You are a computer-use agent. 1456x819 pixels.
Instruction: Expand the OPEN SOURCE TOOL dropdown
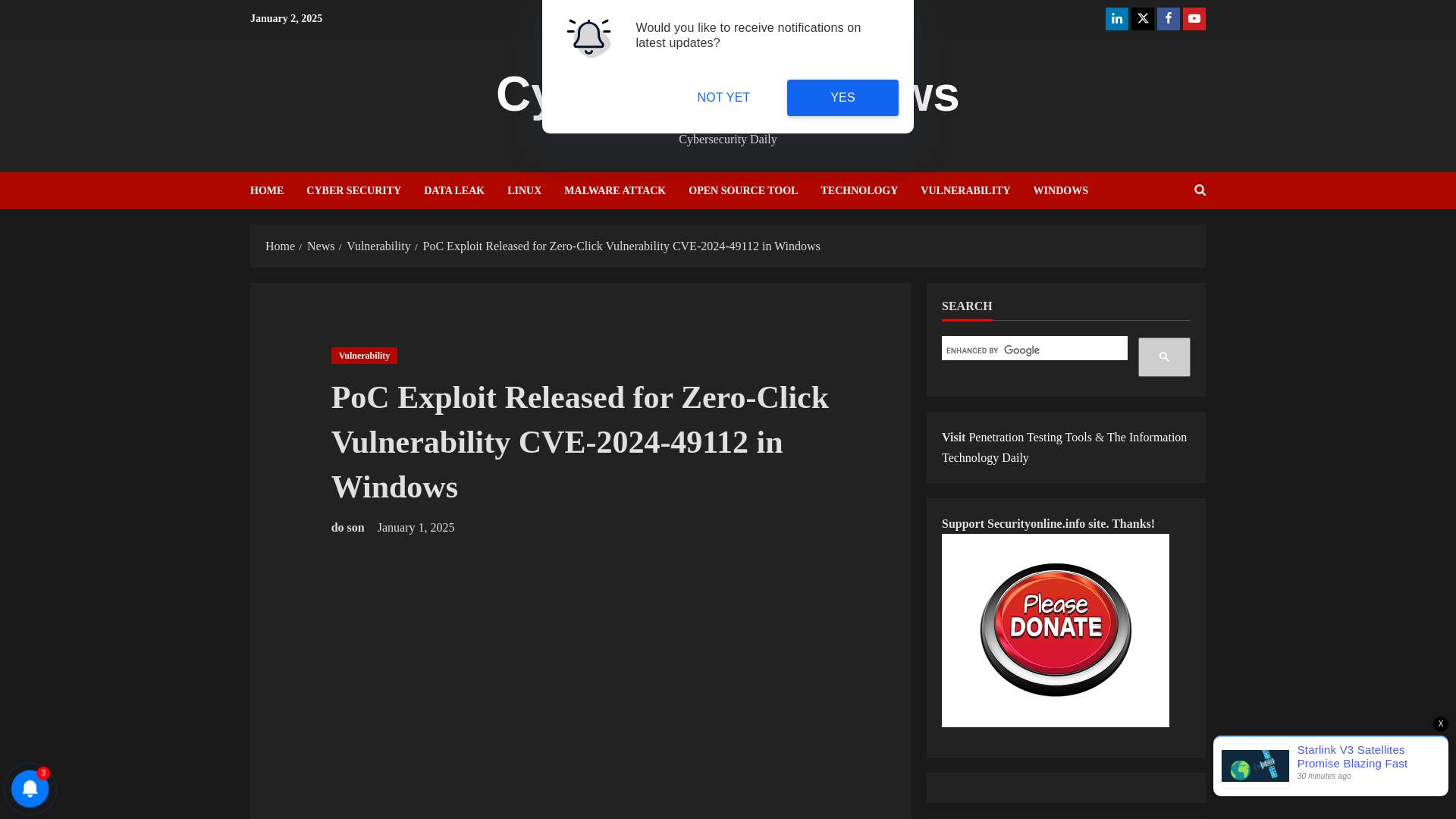743,190
